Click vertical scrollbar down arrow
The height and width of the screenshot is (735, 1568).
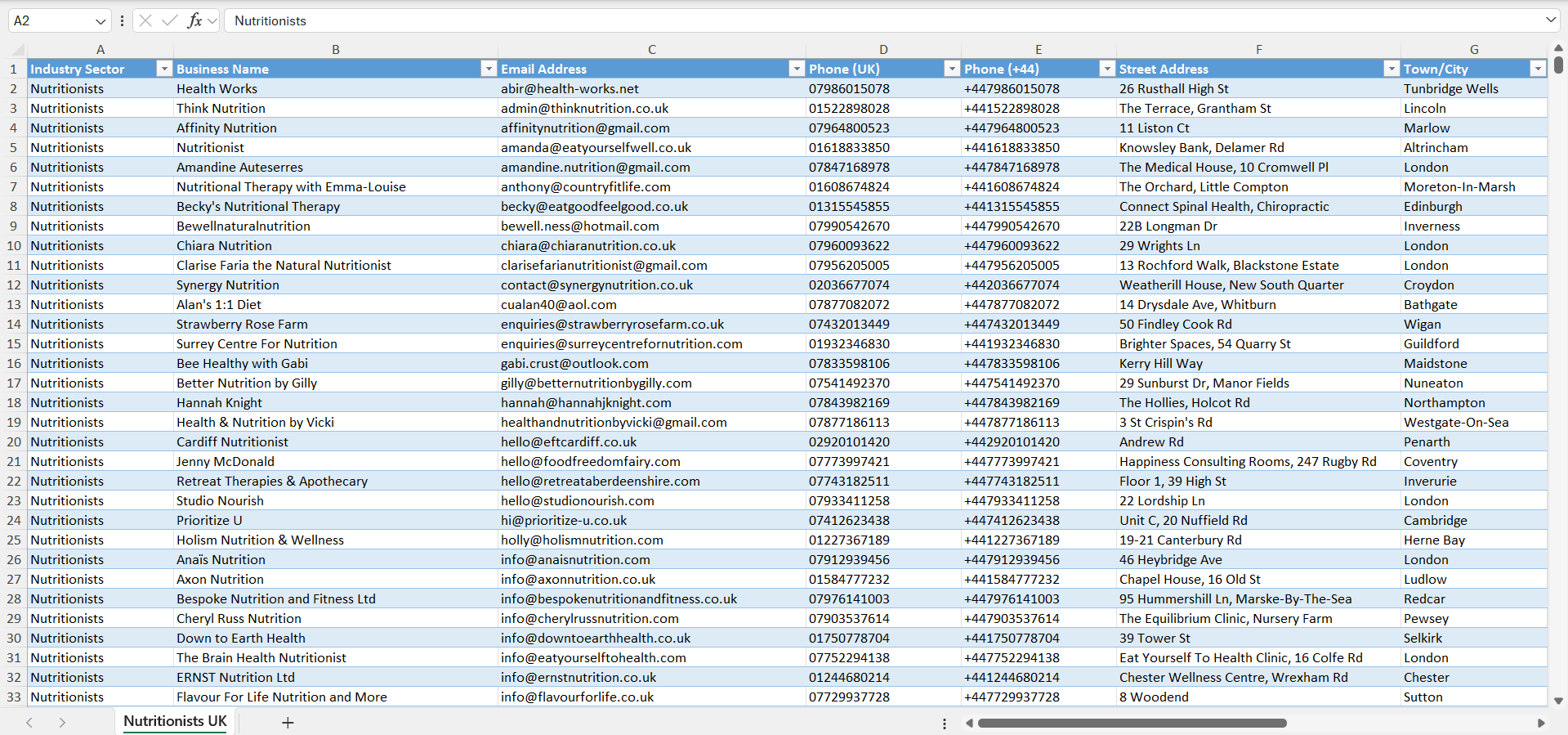point(1558,701)
